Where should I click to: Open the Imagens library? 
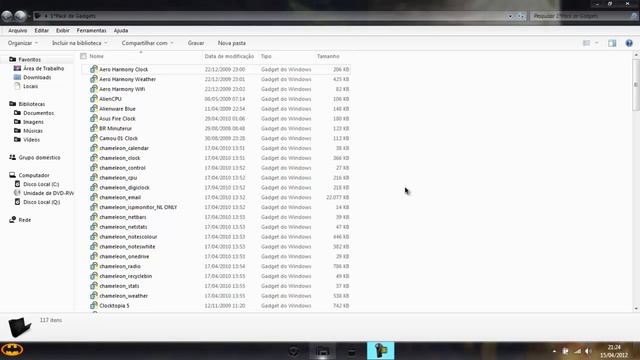click(x=33, y=122)
